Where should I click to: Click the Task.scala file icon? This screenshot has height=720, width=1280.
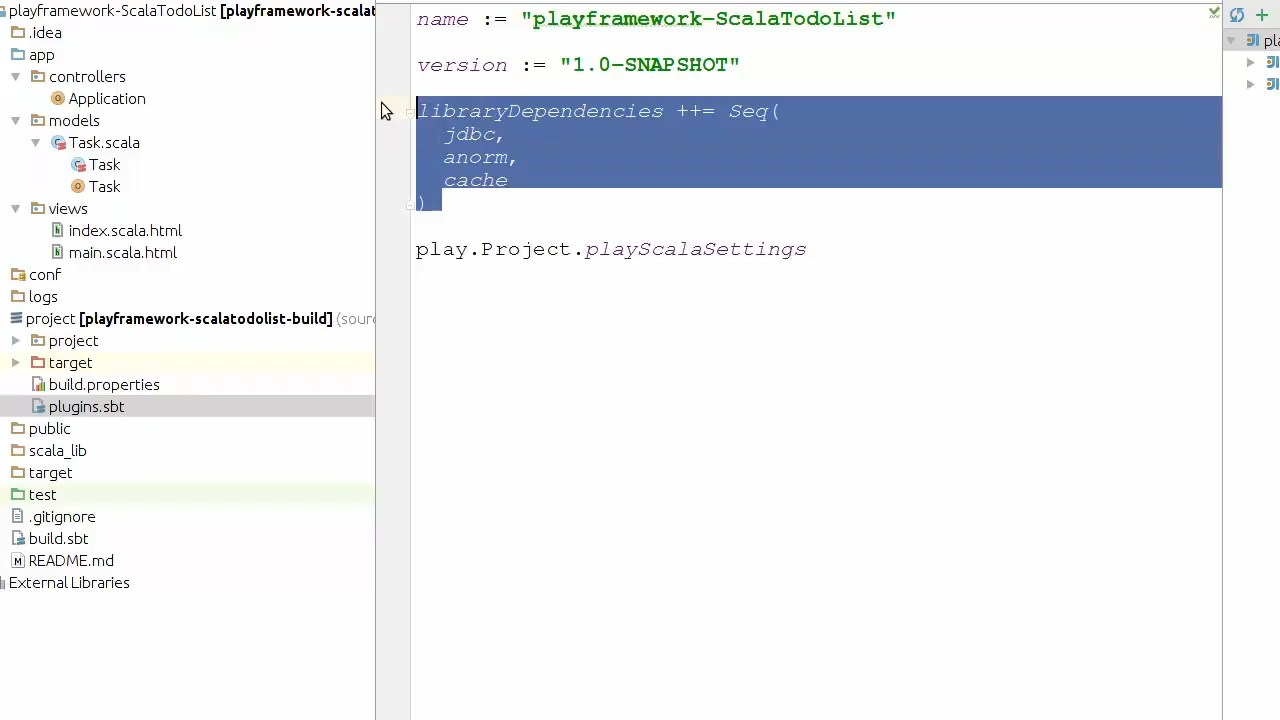(x=58, y=143)
